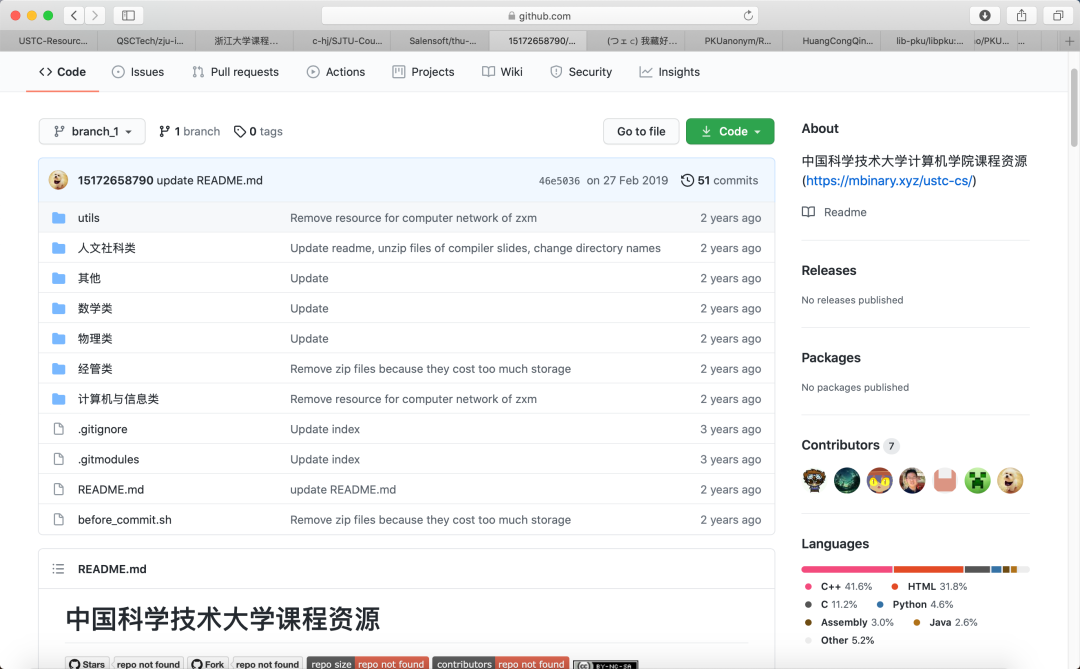Open README table of contents list icon
Viewport: 1080px width, 669px height.
(x=59, y=569)
